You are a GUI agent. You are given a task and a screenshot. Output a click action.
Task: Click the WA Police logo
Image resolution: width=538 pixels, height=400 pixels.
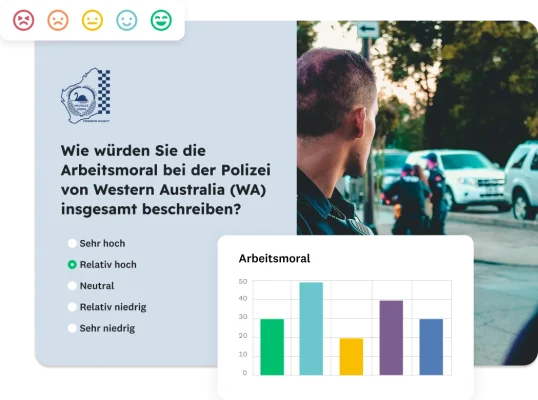pos(86,96)
